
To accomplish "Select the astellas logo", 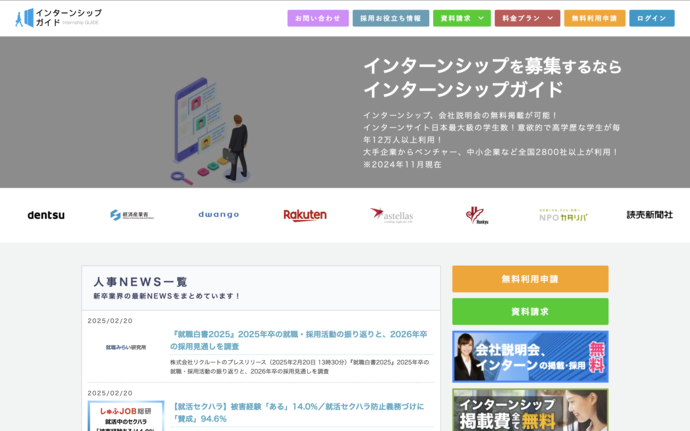I will (391, 215).
